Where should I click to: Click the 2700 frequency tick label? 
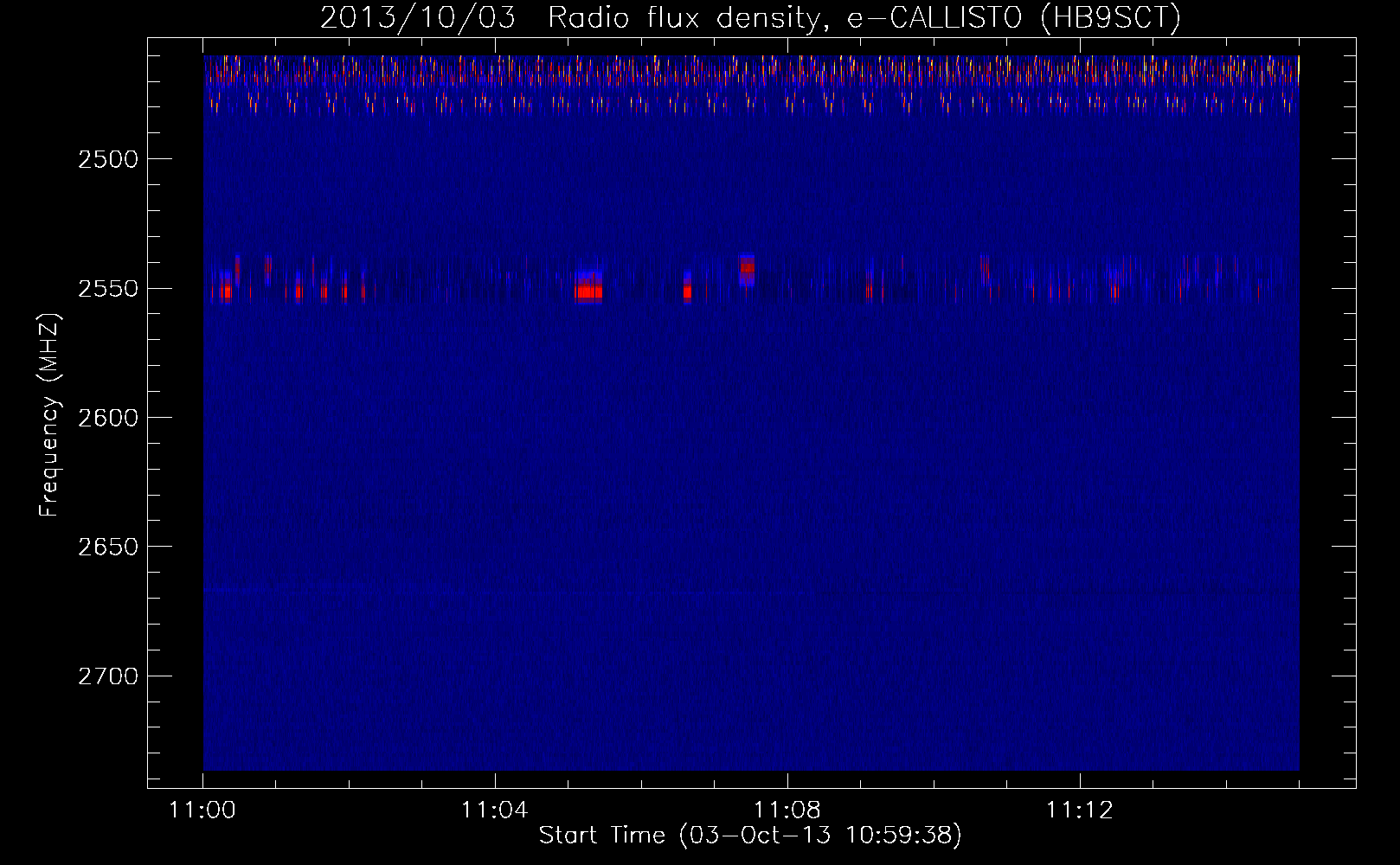click(108, 676)
